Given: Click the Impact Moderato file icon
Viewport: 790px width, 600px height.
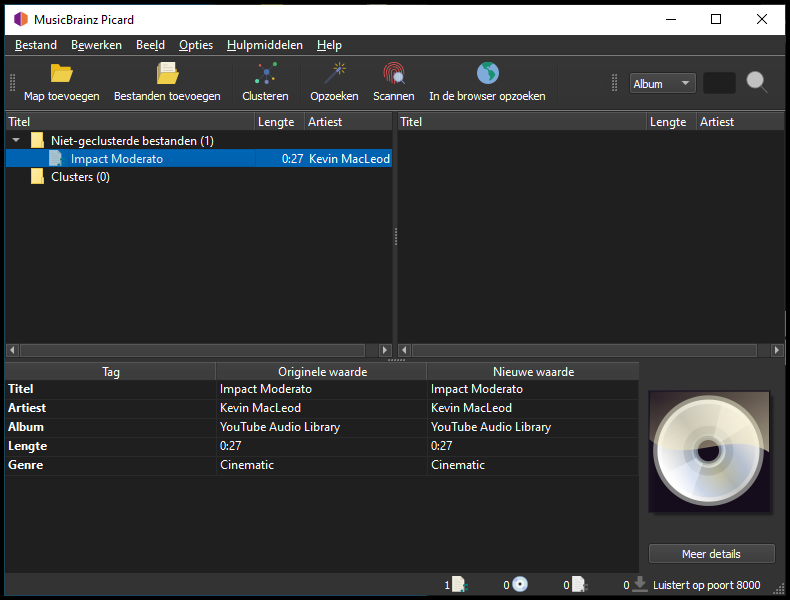Looking at the screenshot, I should pyautogui.click(x=55, y=159).
